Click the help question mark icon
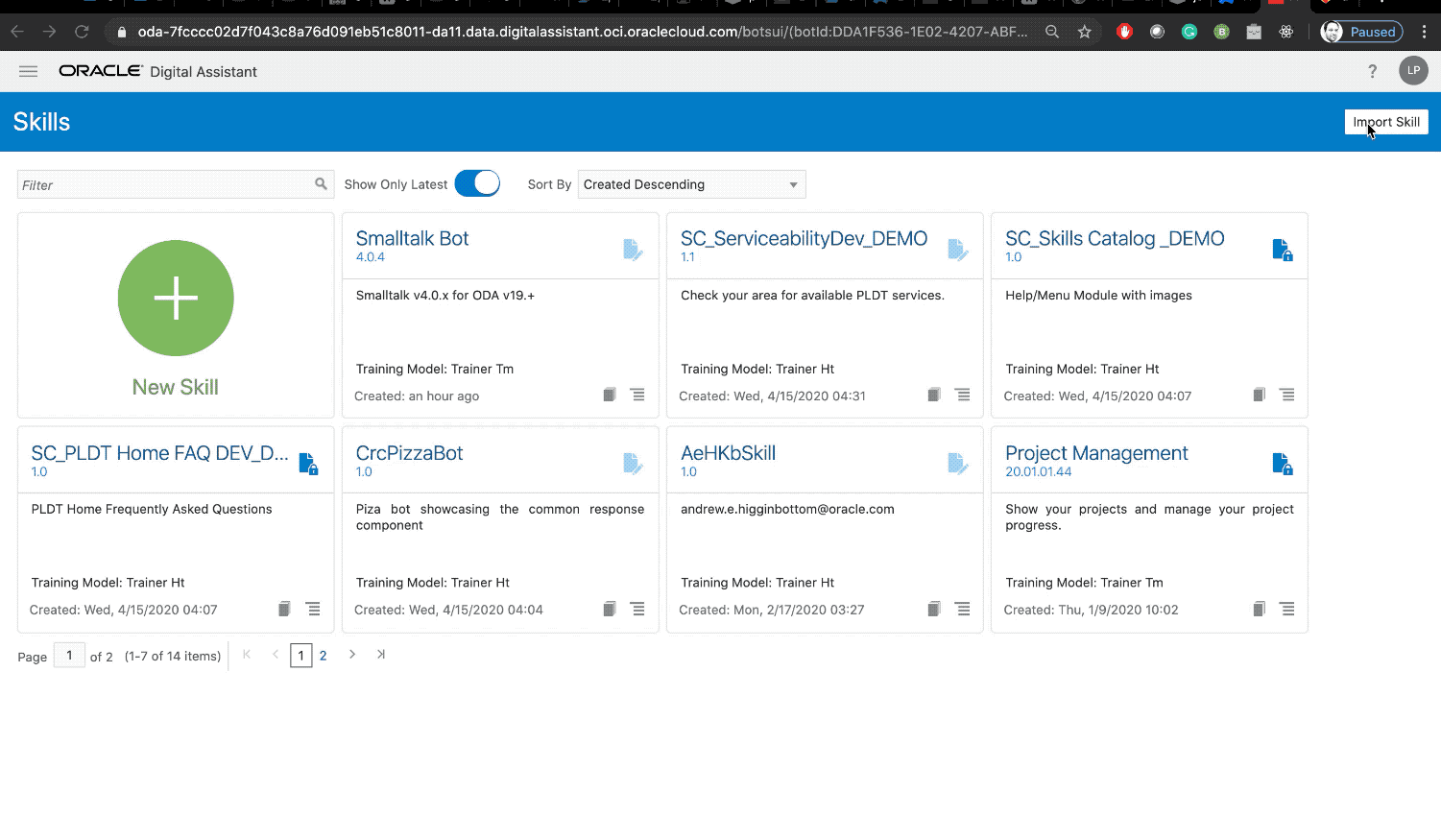 point(1372,71)
